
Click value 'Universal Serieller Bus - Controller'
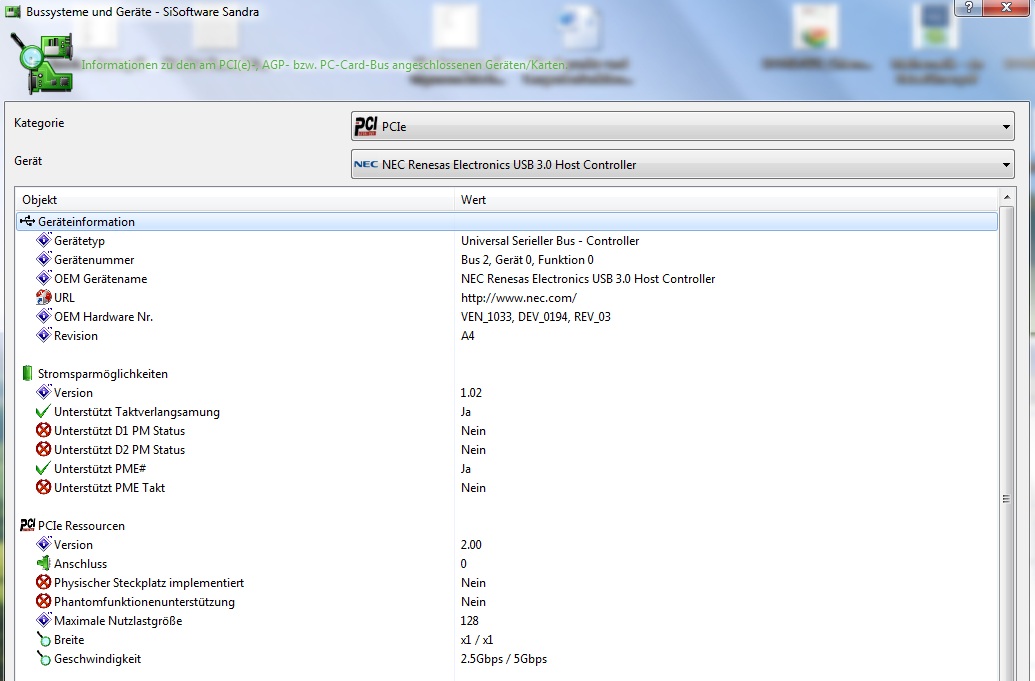[550, 241]
